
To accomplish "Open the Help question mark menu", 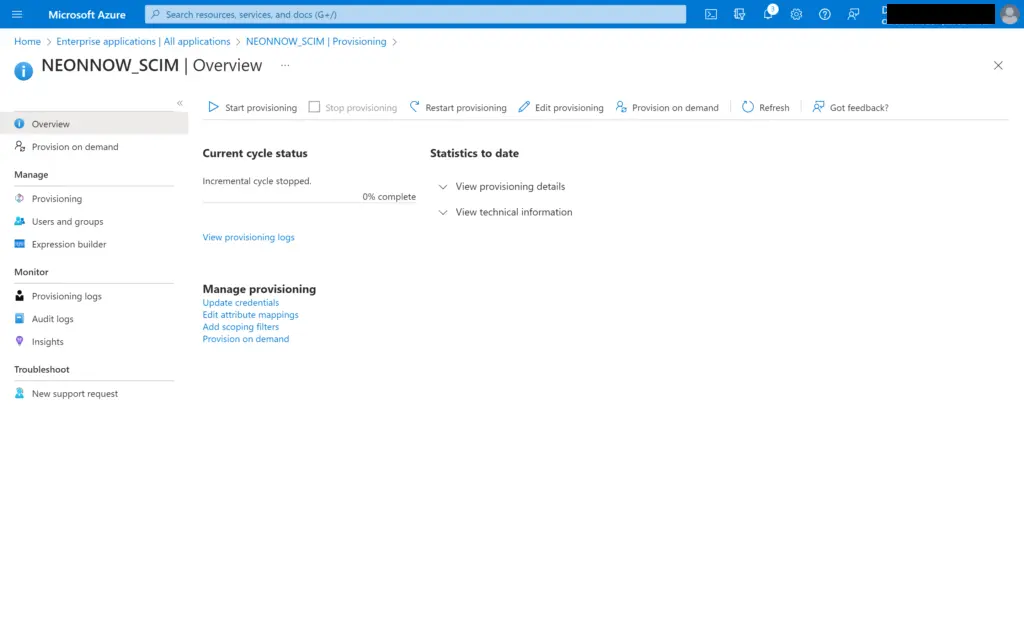I will pos(824,14).
